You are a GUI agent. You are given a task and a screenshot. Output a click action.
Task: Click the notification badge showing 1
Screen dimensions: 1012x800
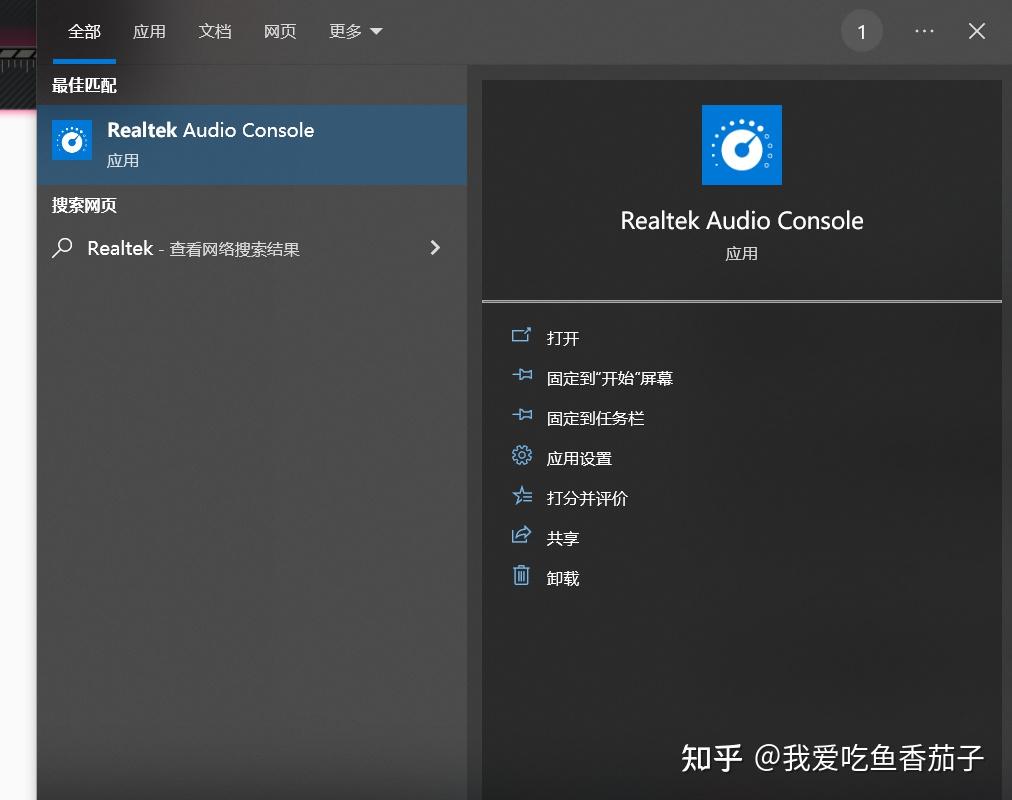tap(862, 31)
